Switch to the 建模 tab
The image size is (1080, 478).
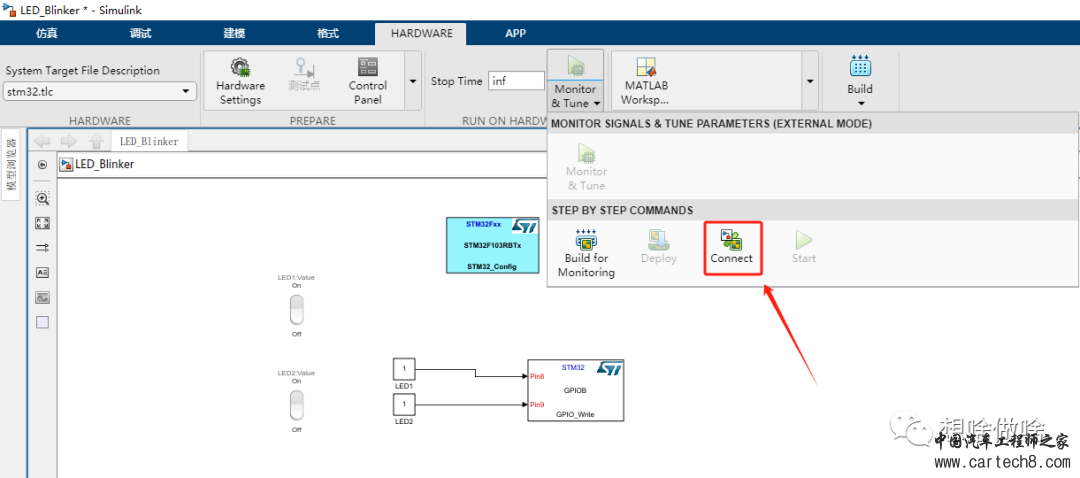click(234, 33)
